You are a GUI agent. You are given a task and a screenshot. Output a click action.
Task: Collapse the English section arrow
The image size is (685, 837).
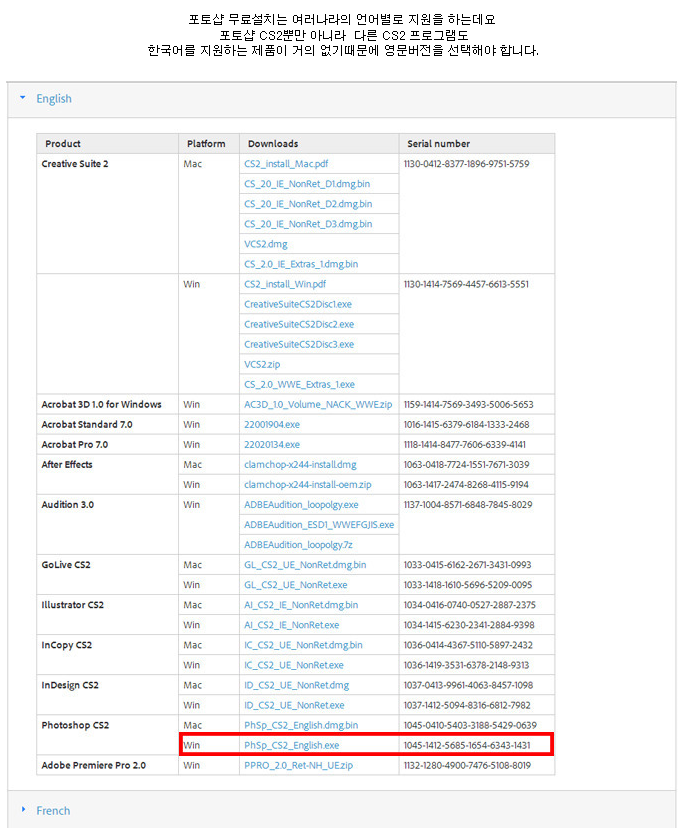(22, 98)
